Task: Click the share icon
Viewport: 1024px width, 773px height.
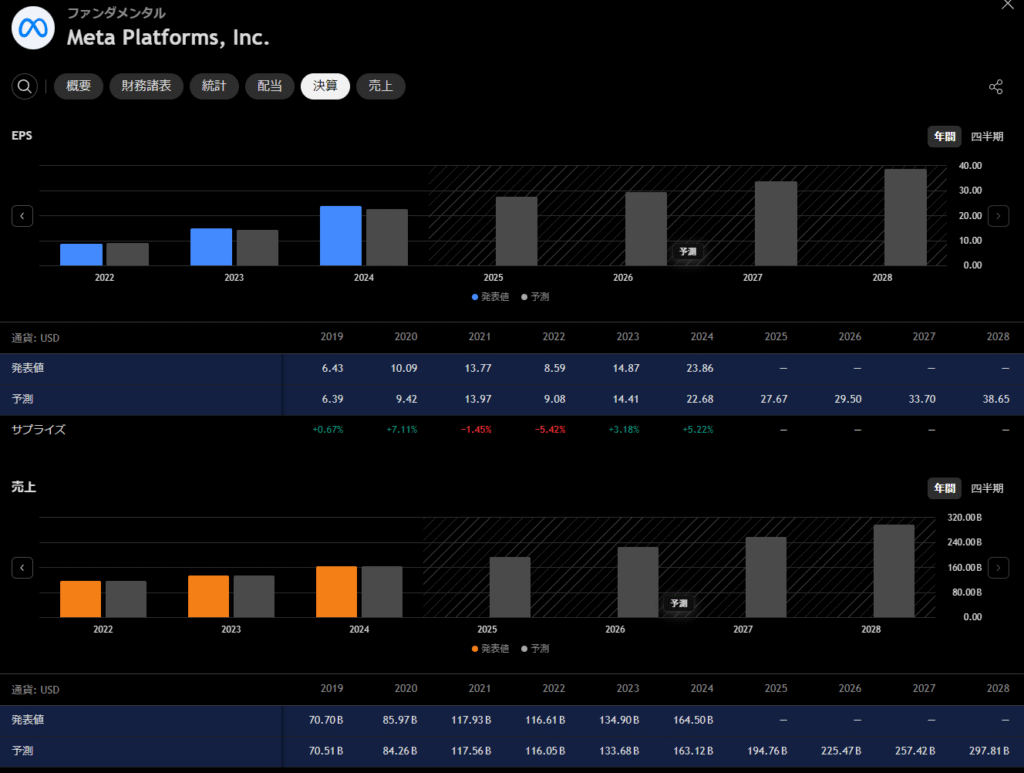Action: coord(995,87)
